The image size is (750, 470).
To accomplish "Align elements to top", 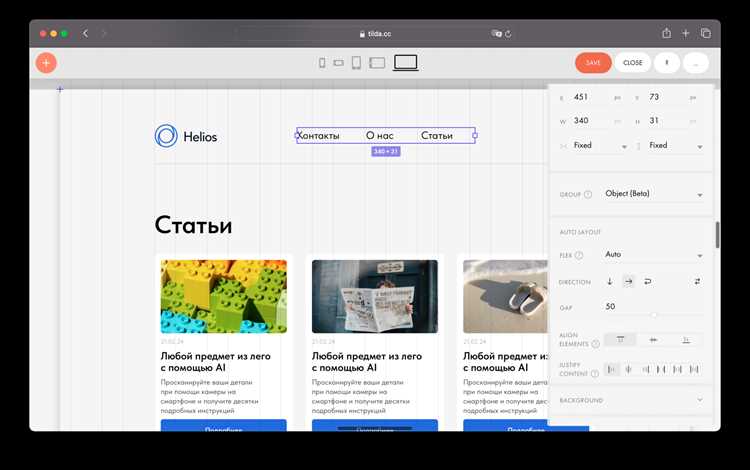I will coord(620,339).
